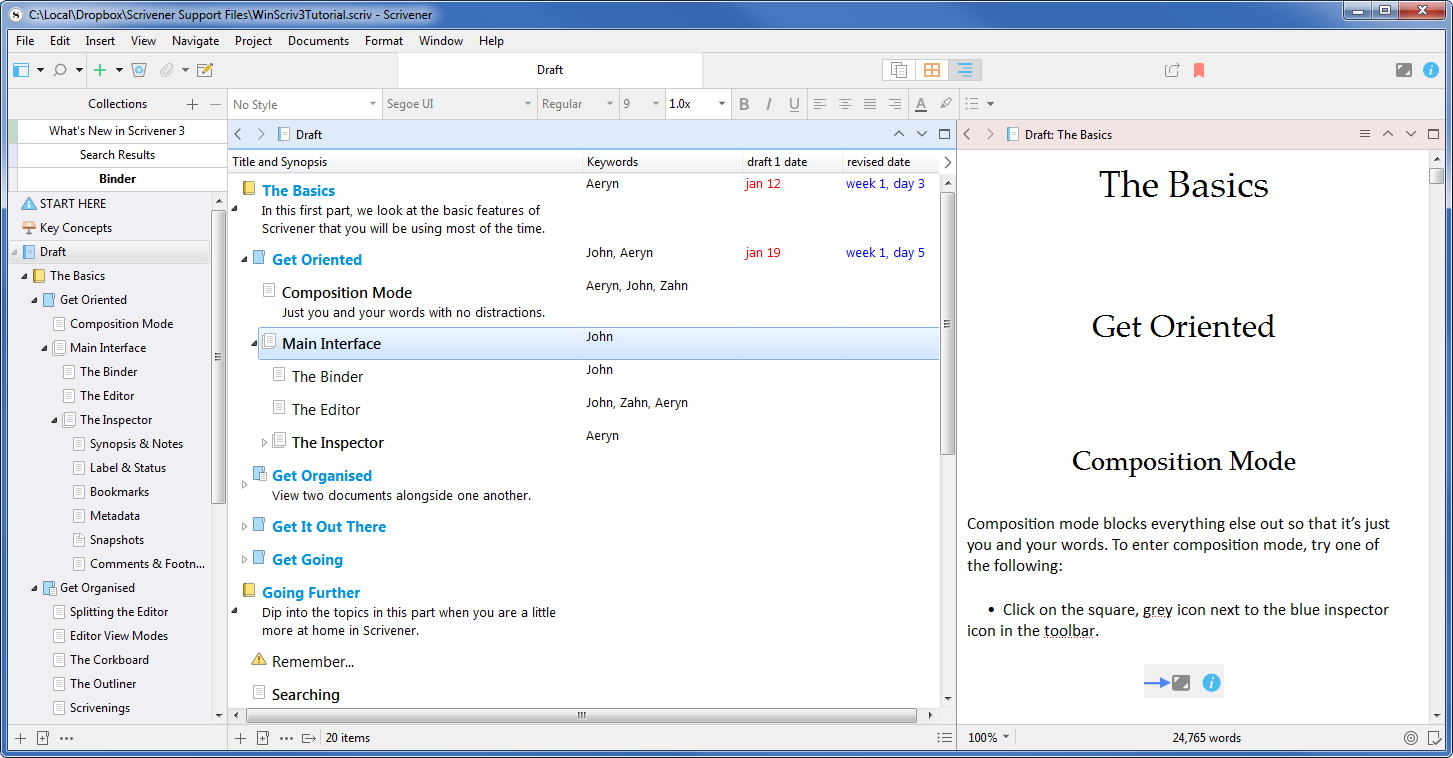Collapse Get Organised in the binder
The image size is (1453, 758).
(x=35, y=588)
